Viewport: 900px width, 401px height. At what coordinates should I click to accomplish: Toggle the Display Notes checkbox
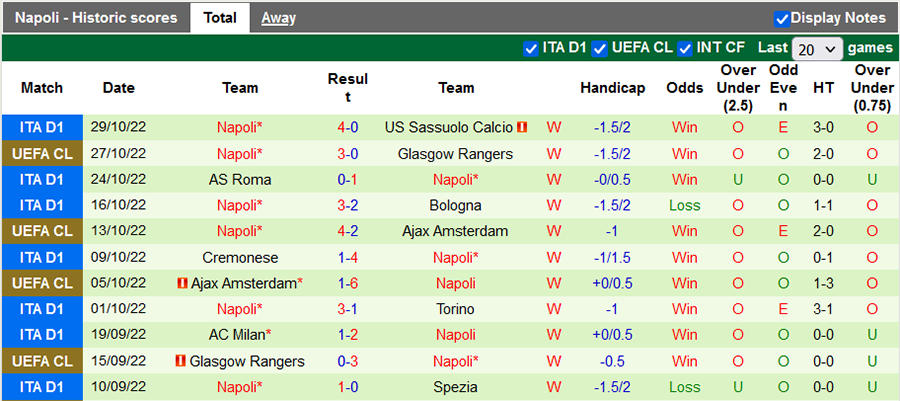pos(782,18)
